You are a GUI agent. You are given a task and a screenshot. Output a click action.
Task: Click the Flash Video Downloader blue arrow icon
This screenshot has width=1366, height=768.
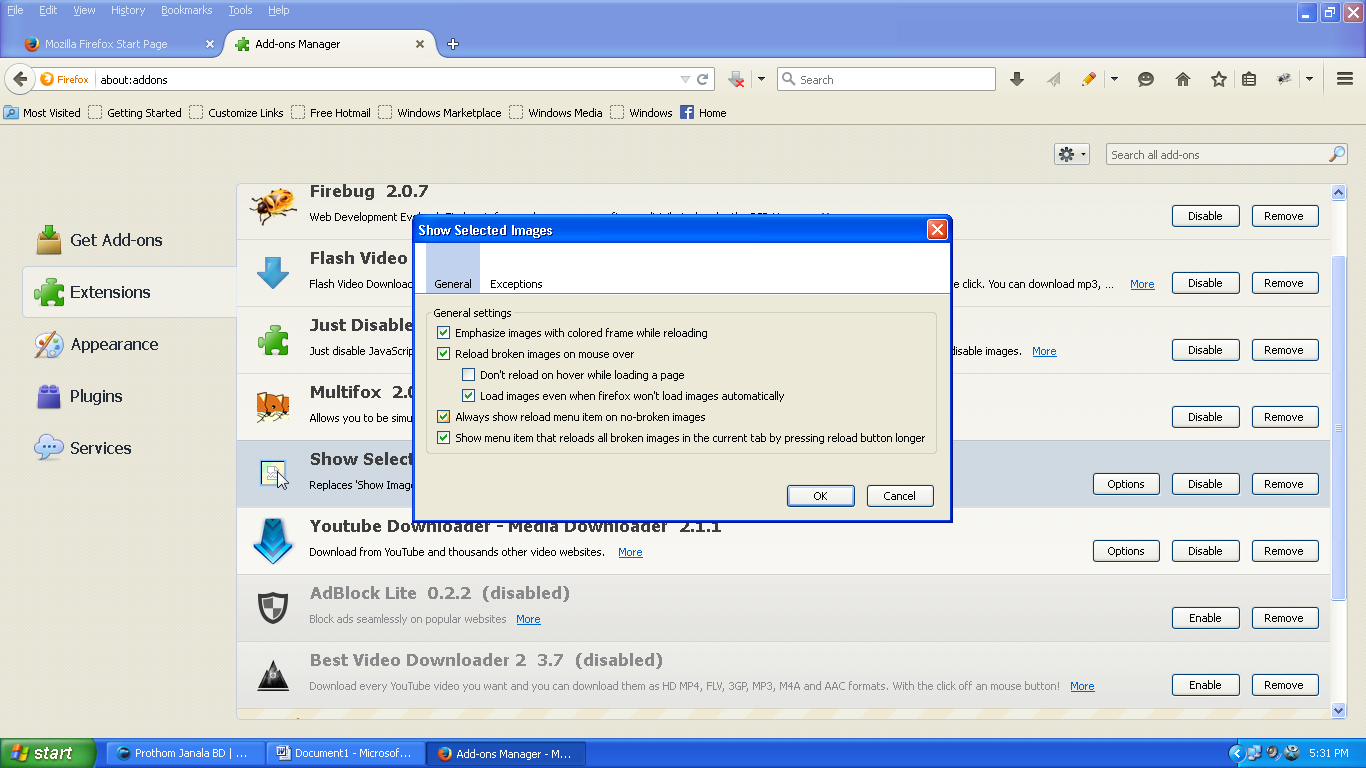tap(273, 272)
